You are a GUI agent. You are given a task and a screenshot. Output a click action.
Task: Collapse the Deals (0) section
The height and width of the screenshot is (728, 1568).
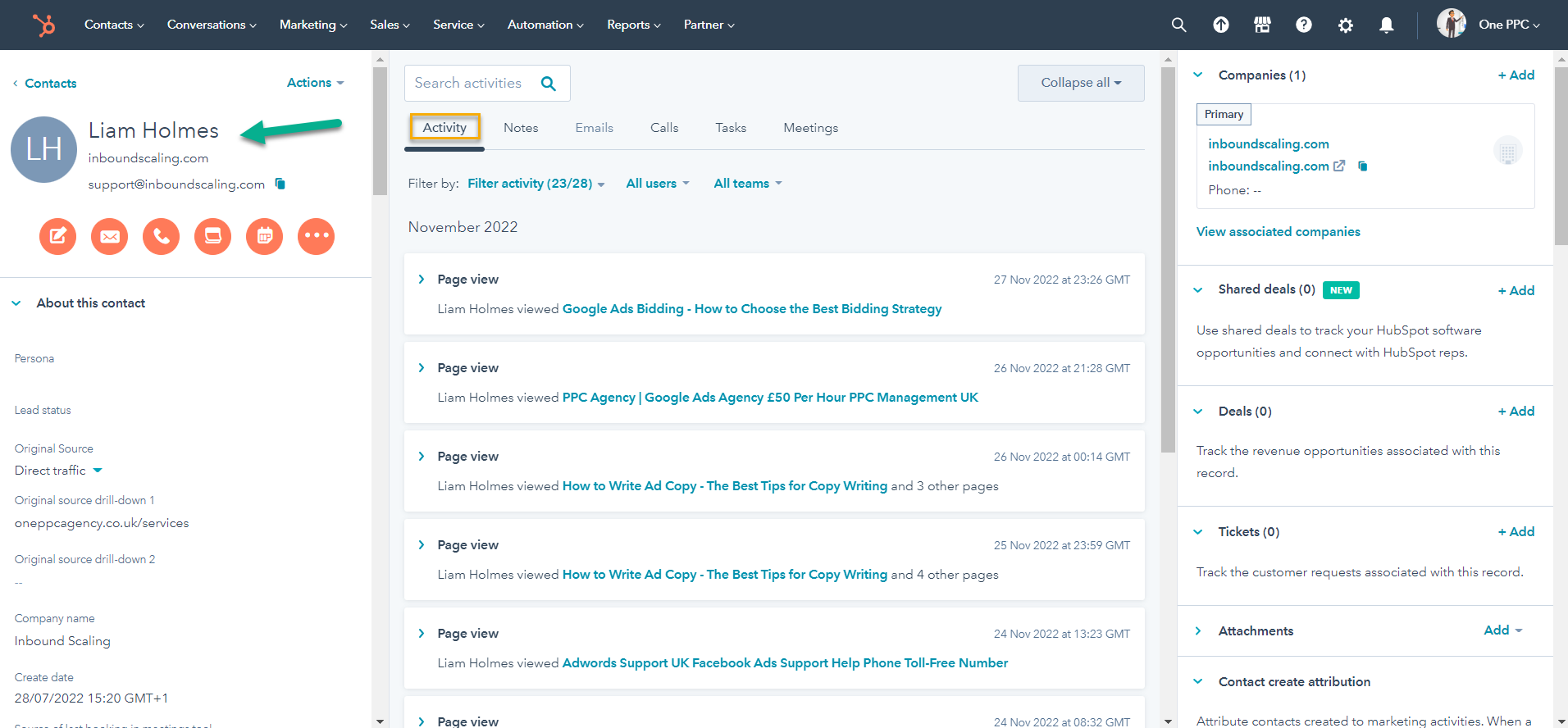[1198, 412]
